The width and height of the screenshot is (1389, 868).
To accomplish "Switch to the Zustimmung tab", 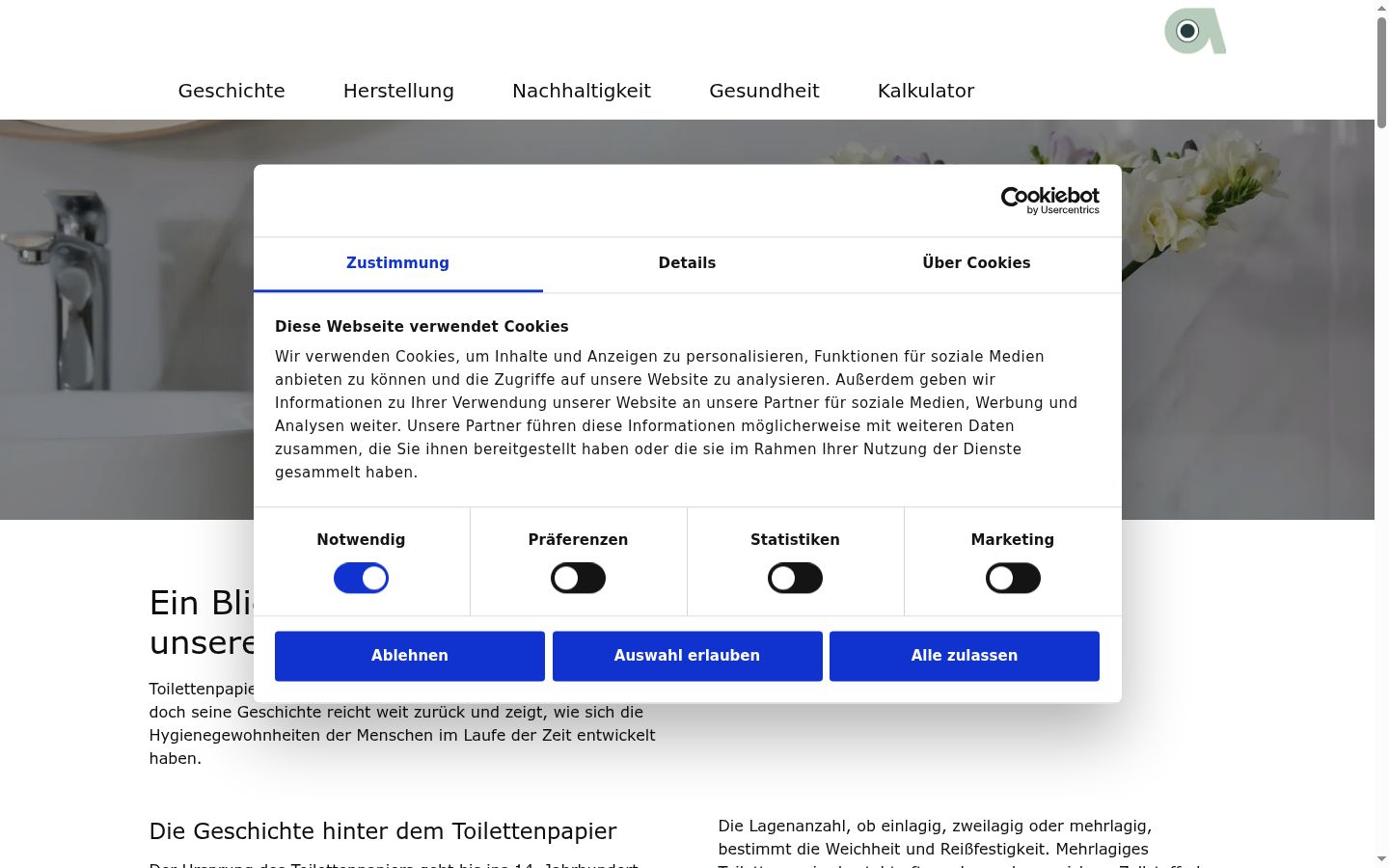I will pos(397,263).
